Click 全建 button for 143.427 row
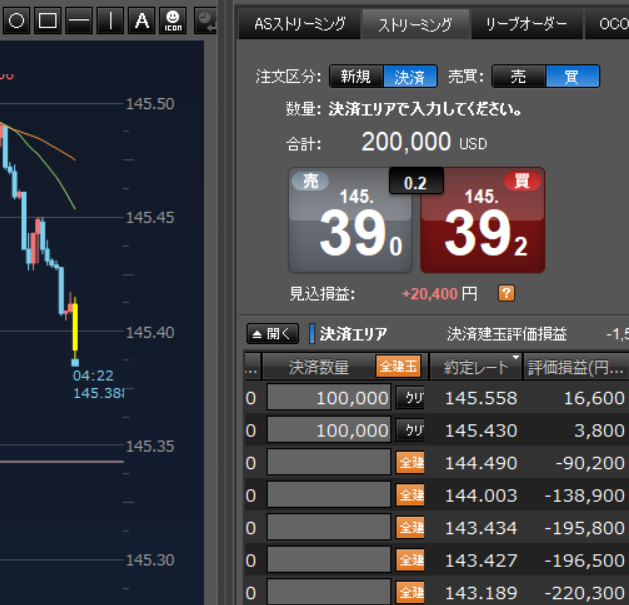This screenshot has height=605, width=629. 410,560
